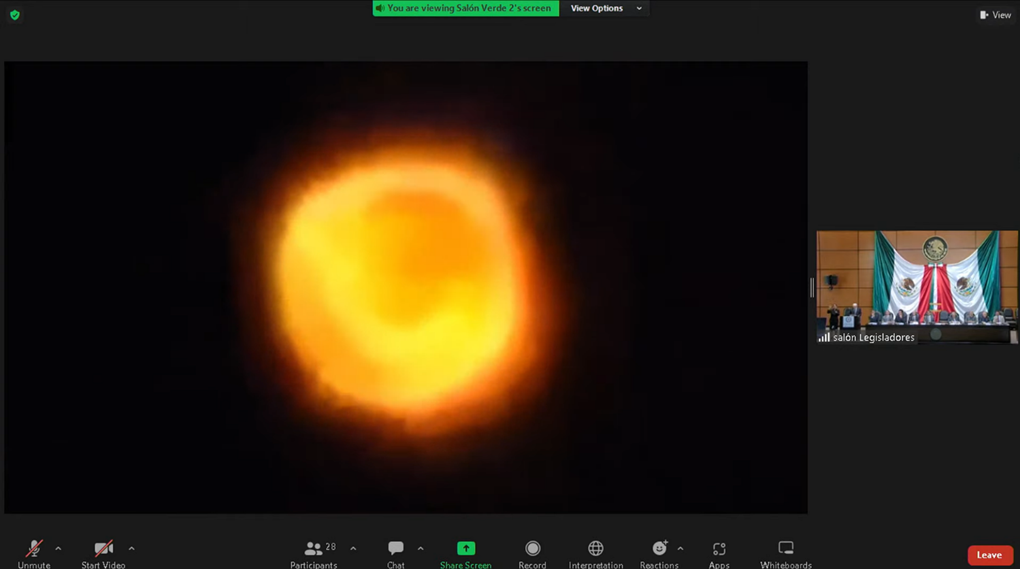The image size is (1020, 569).
Task: Select the salón Legisladores video thumbnail
Action: (916, 288)
